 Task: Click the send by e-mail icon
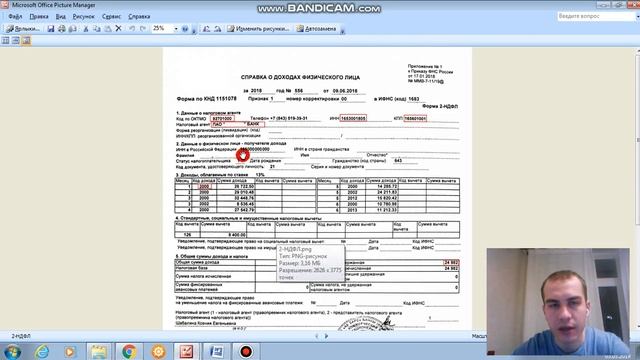coord(72,29)
